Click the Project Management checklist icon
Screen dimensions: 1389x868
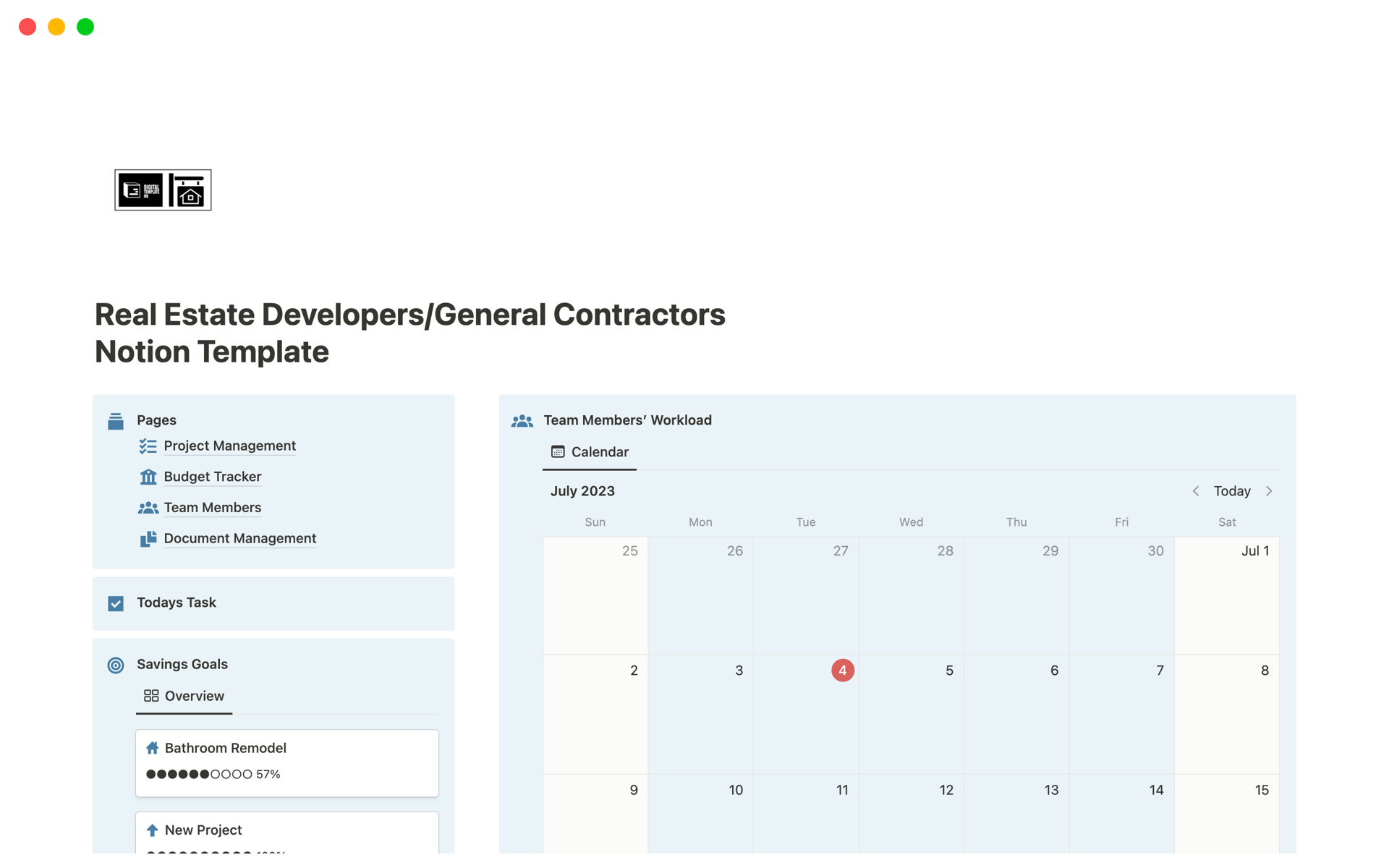[148, 446]
